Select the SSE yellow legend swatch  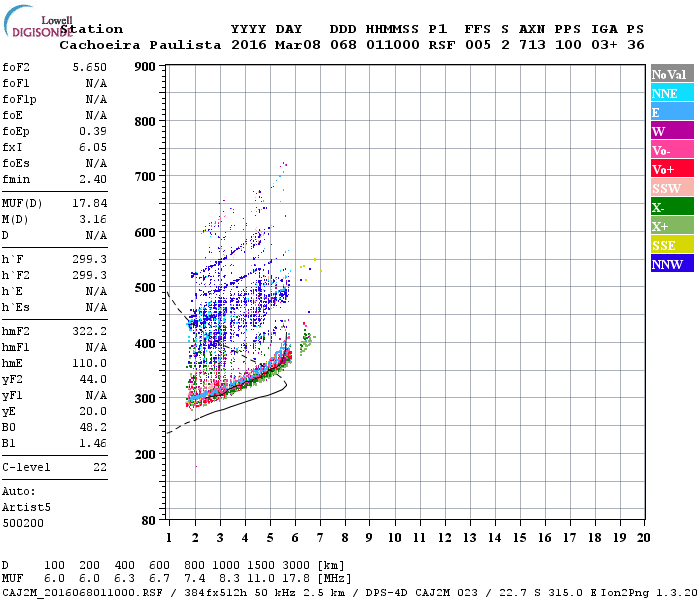pyautogui.click(x=672, y=245)
